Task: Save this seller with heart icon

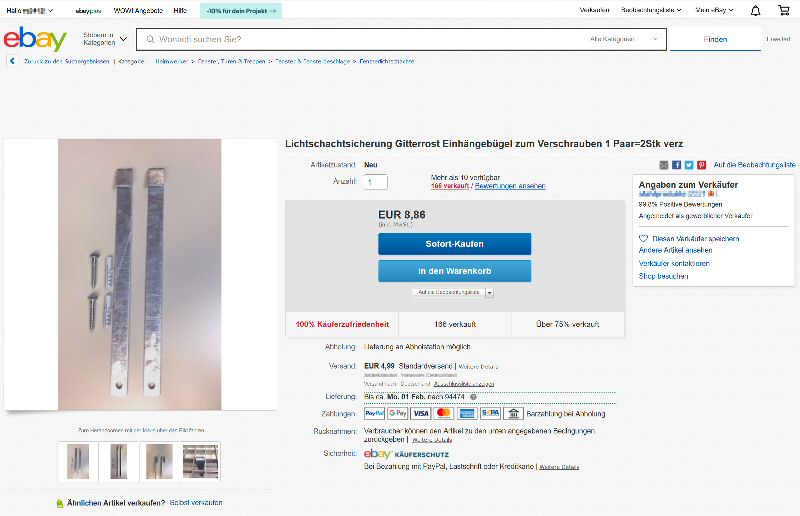Action: tap(643, 238)
